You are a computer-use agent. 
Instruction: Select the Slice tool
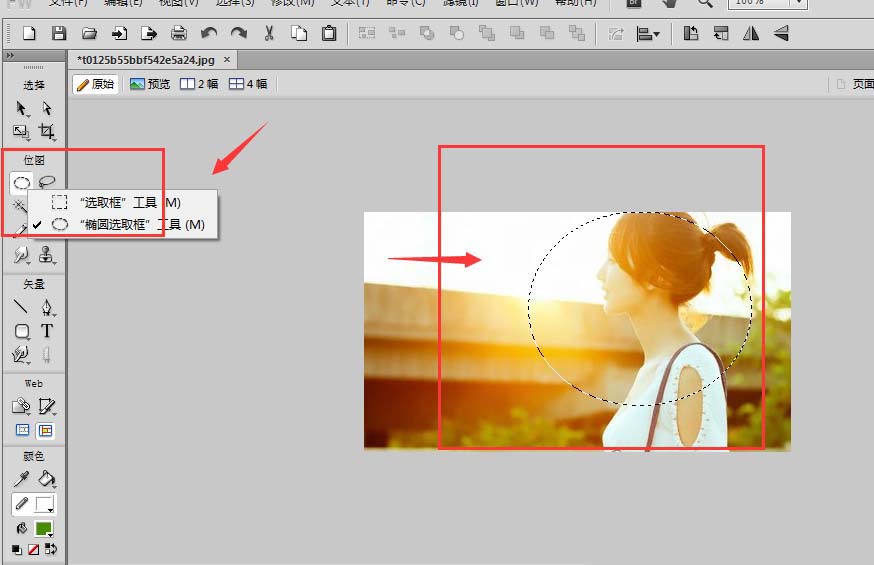click(47, 406)
